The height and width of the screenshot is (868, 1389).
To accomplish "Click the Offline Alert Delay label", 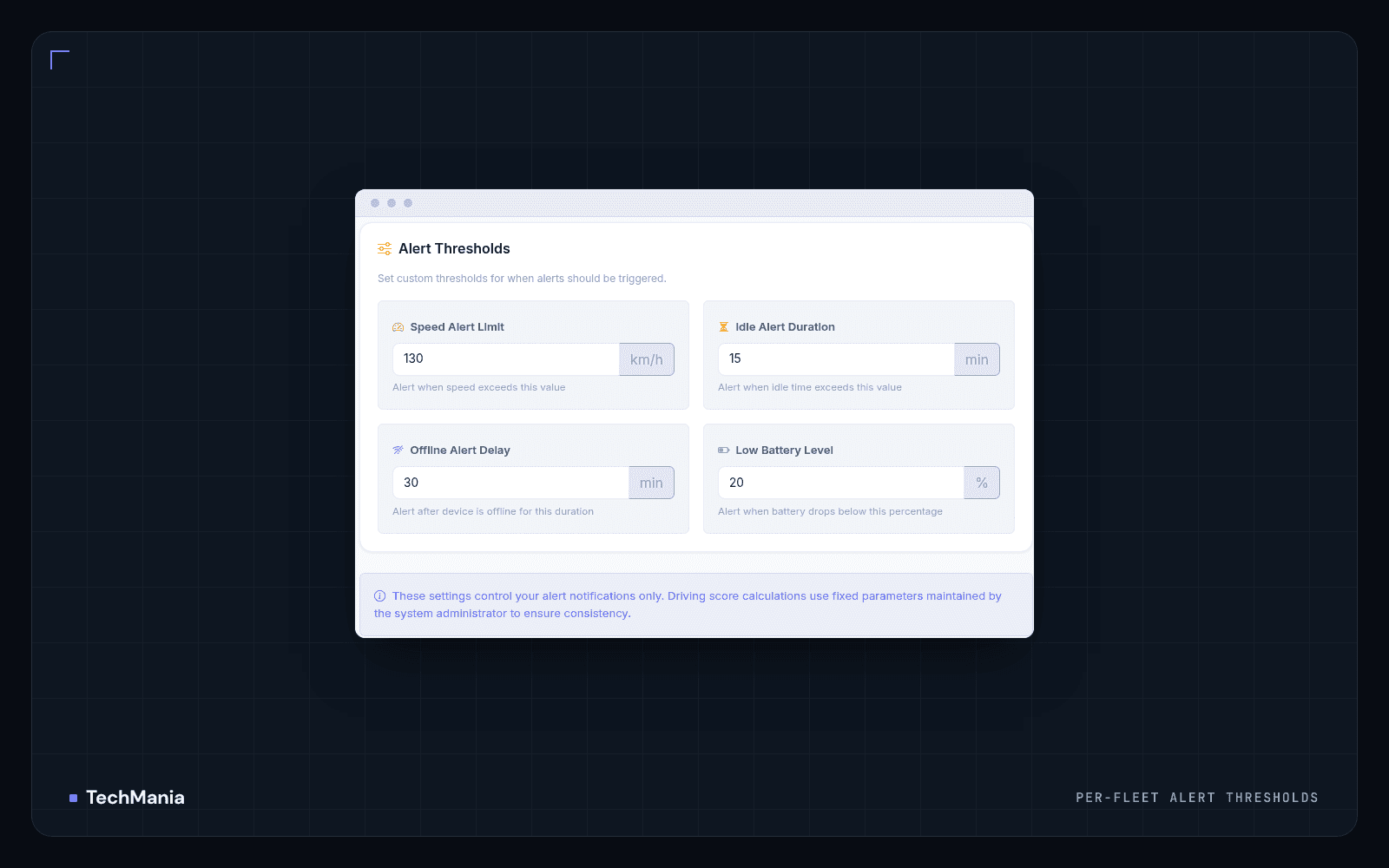I will 460,450.
